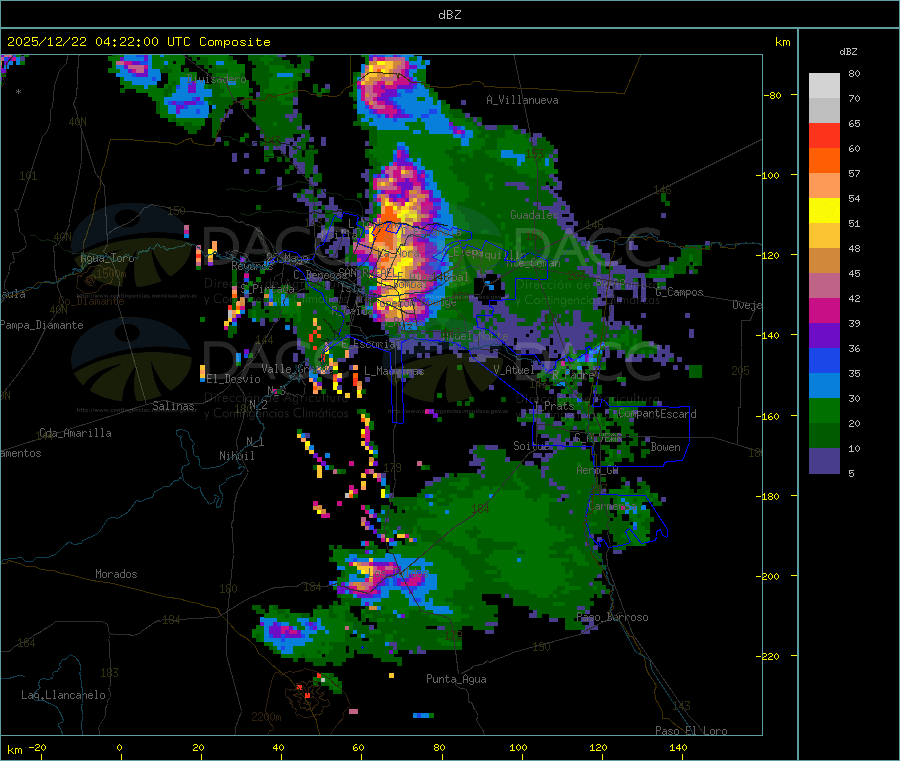Click the 5 value label at legend bottom
Viewport: 900px width, 761px height.
[x=851, y=473]
